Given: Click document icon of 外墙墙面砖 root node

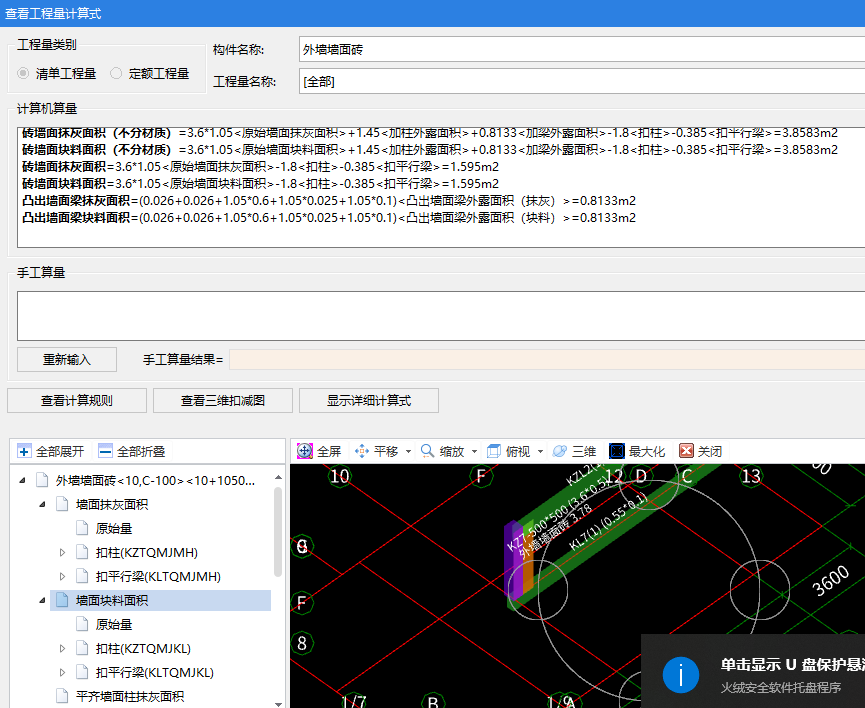Looking at the screenshot, I should (42, 480).
